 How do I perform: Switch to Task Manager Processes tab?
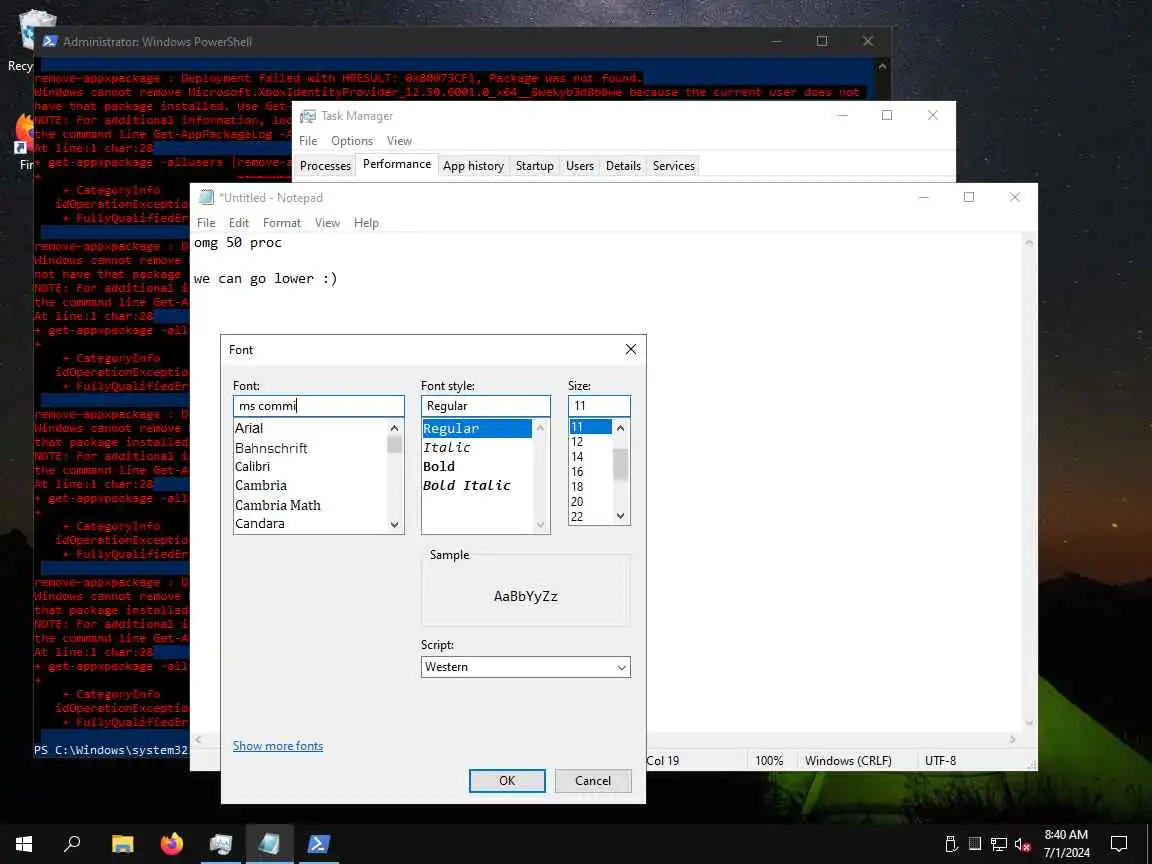(325, 165)
